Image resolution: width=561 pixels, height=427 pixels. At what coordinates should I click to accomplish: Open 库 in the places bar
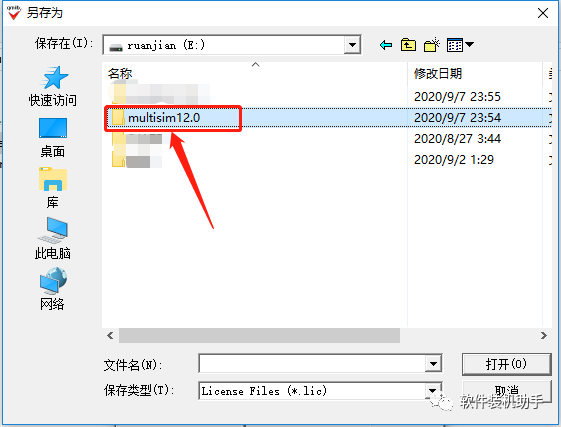(53, 188)
